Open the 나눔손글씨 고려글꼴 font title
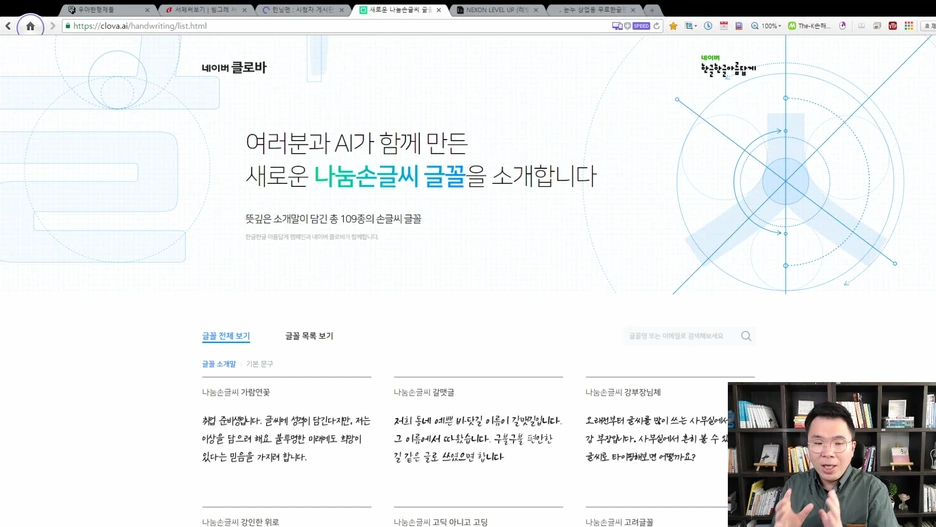Viewport: 936px width, 527px height. point(619,522)
